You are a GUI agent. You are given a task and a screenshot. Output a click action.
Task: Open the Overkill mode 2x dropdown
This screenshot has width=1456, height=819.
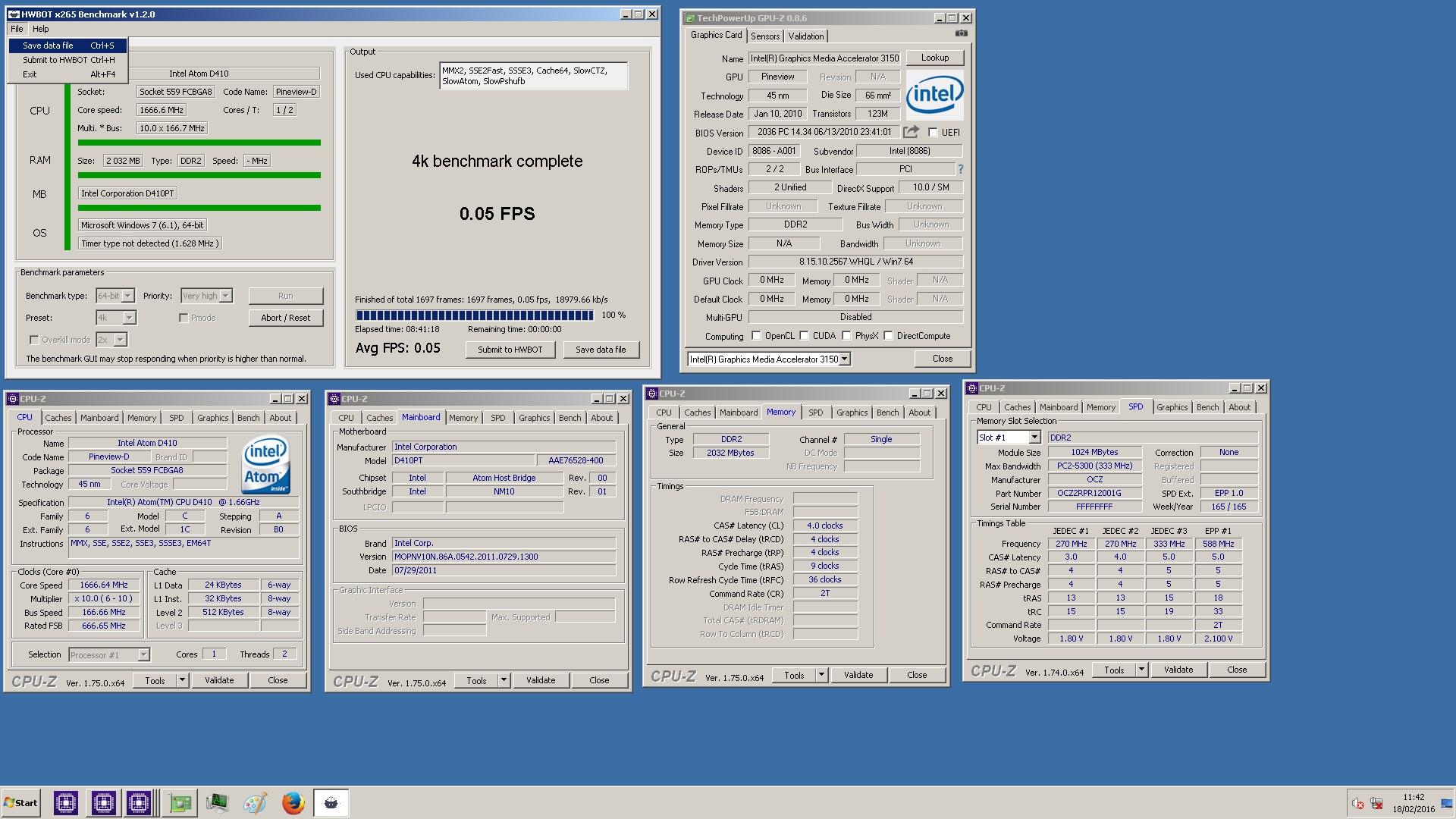tap(120, 340)
